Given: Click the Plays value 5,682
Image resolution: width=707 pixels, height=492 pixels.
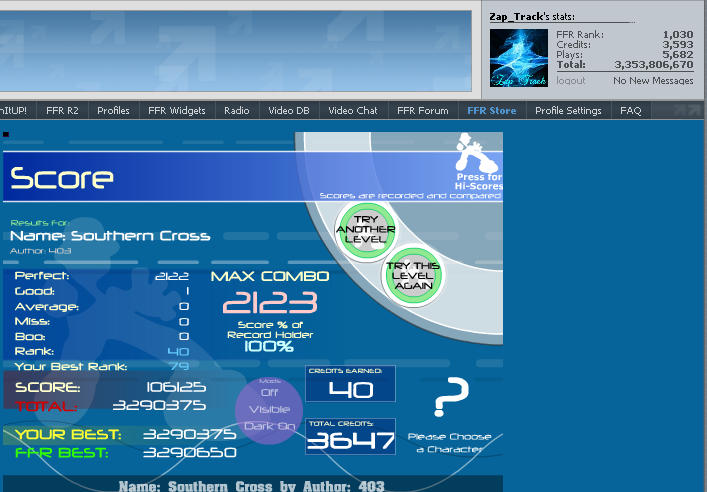Looking at the screenshot, I should (678, 55).
